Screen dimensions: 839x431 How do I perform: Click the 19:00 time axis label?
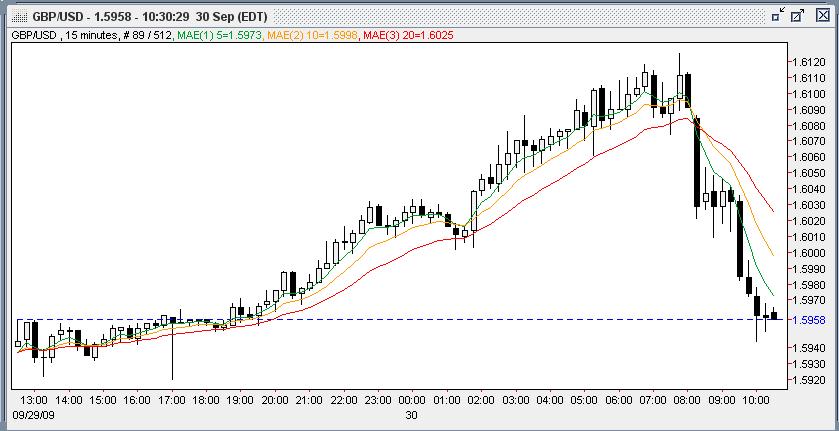(240, 400)
